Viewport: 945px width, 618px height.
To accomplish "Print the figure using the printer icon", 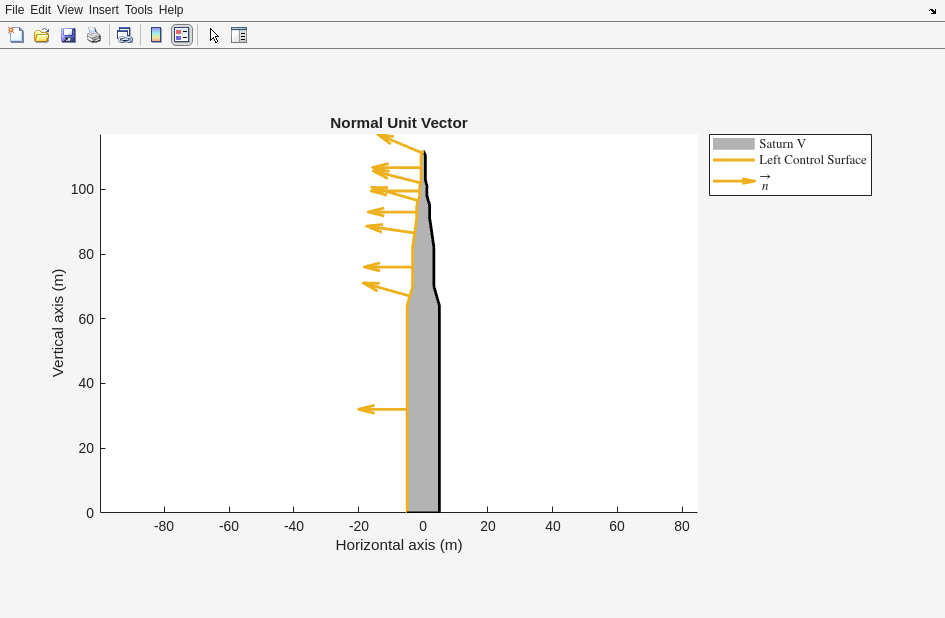I will (94, 35).
